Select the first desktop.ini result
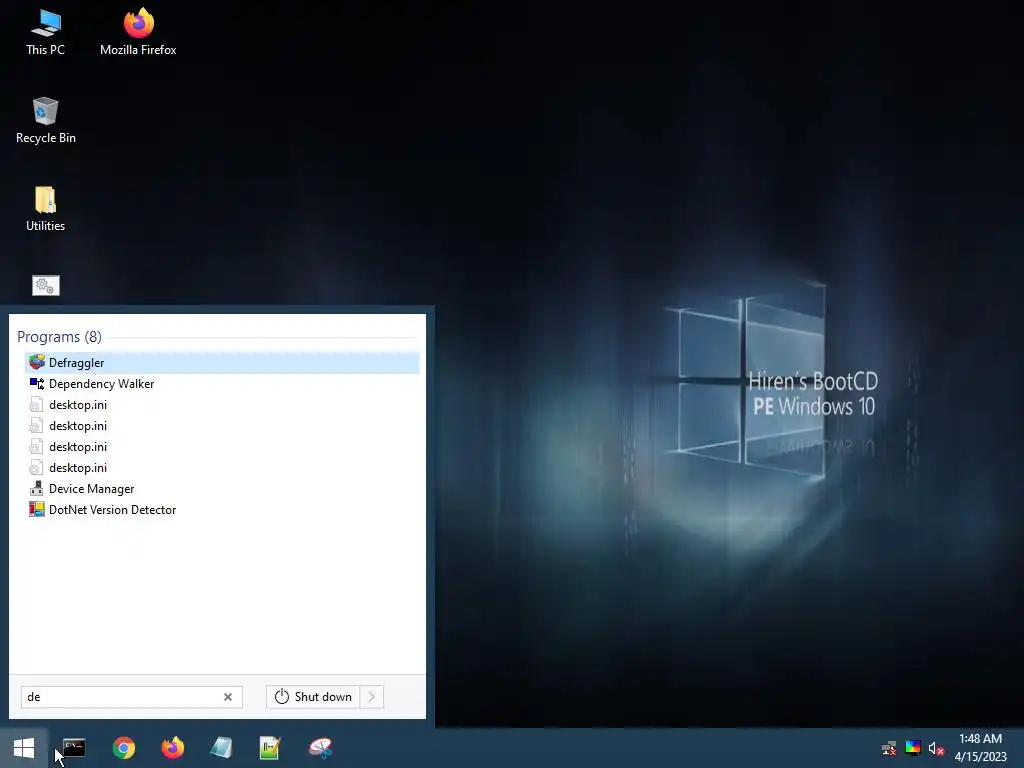 pyautogui.click(x=222, y=404)
